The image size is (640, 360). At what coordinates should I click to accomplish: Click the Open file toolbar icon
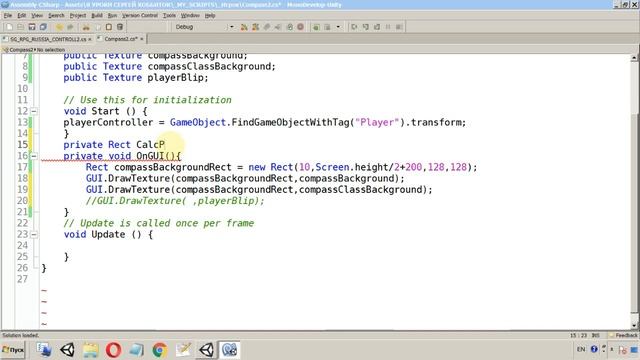[x=20, y=27]
